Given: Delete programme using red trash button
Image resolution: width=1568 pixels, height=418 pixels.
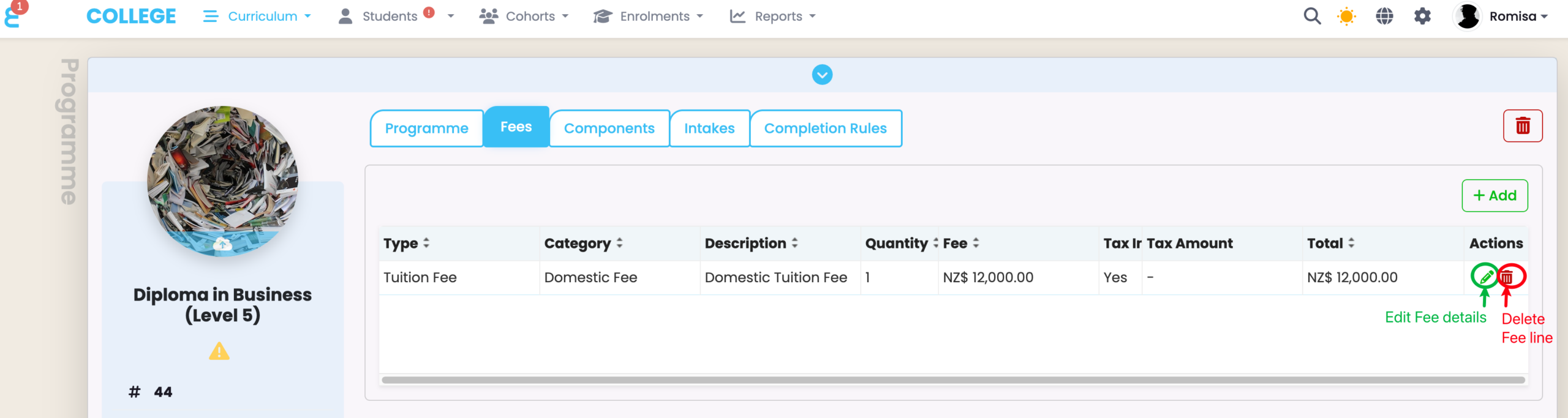Looking at the screenshot, I should point(1522,126).
